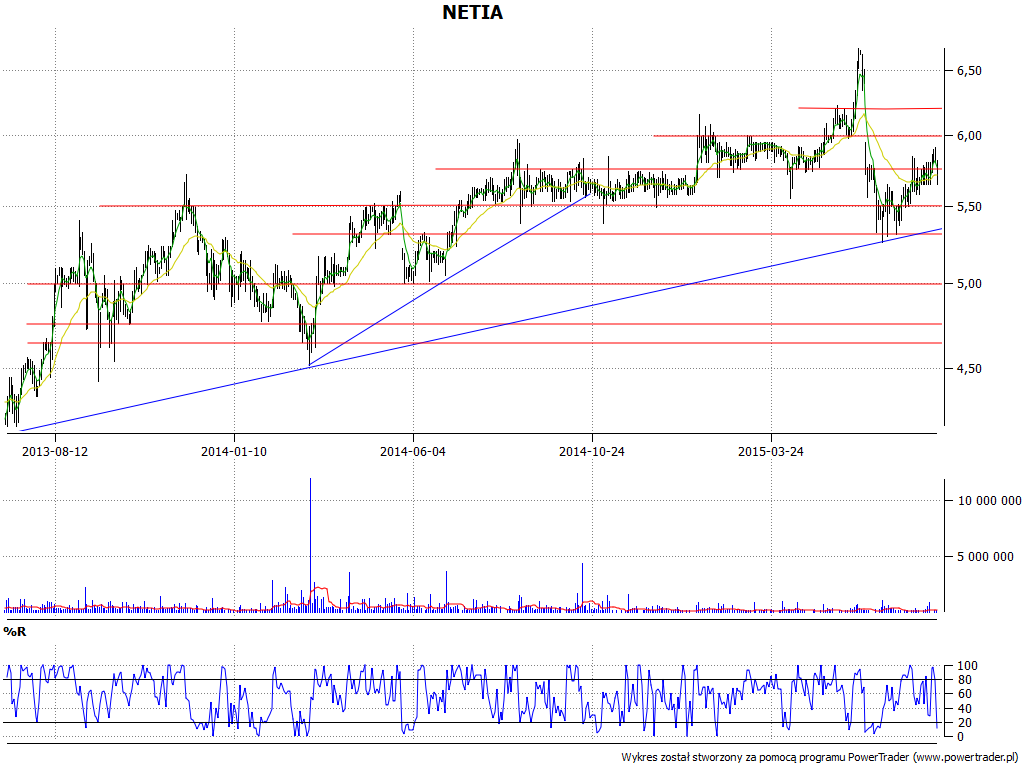
Task: Click the NETIA chart title
Action: click(473, 12)
